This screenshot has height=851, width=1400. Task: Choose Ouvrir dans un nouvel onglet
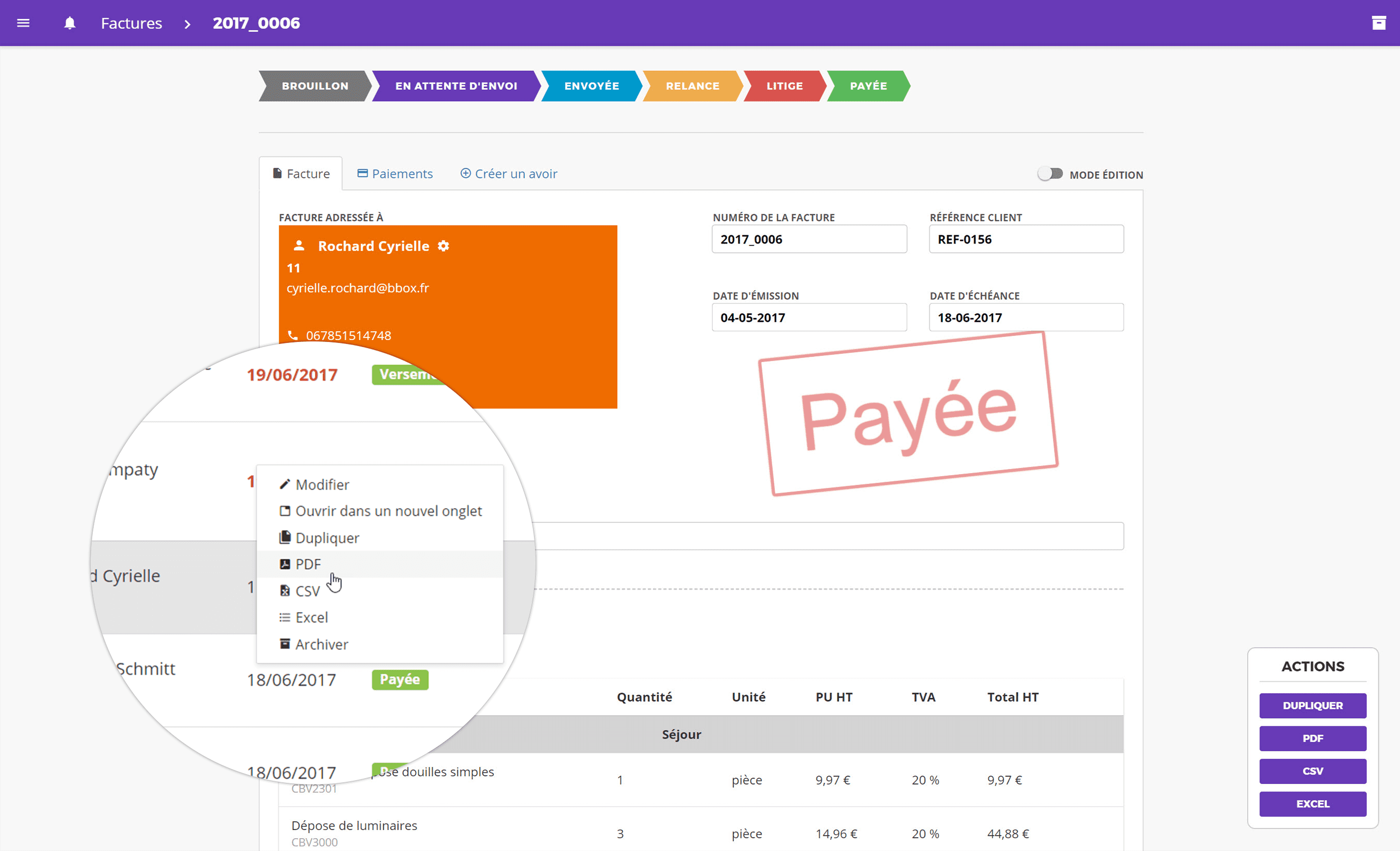(x=380, y=511)
